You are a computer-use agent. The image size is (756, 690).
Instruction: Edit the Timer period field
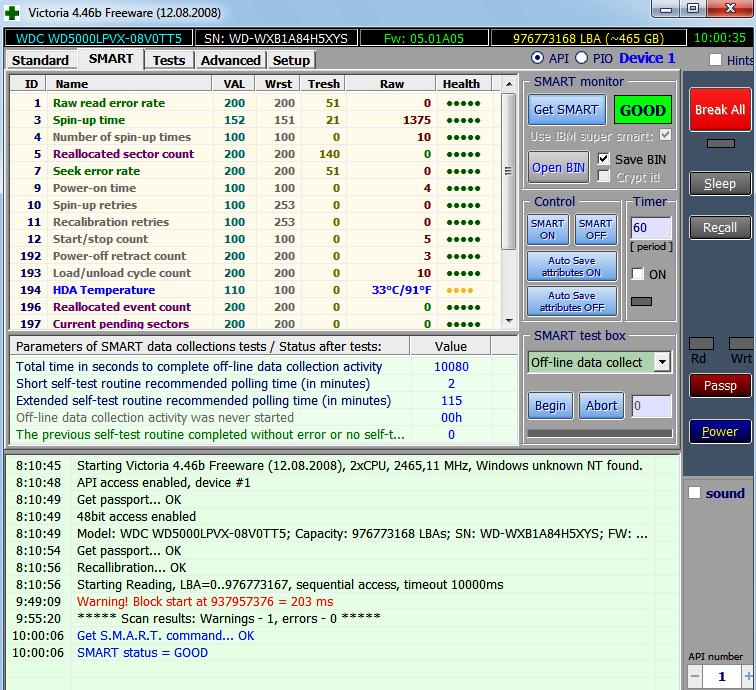tap(651, 228)
